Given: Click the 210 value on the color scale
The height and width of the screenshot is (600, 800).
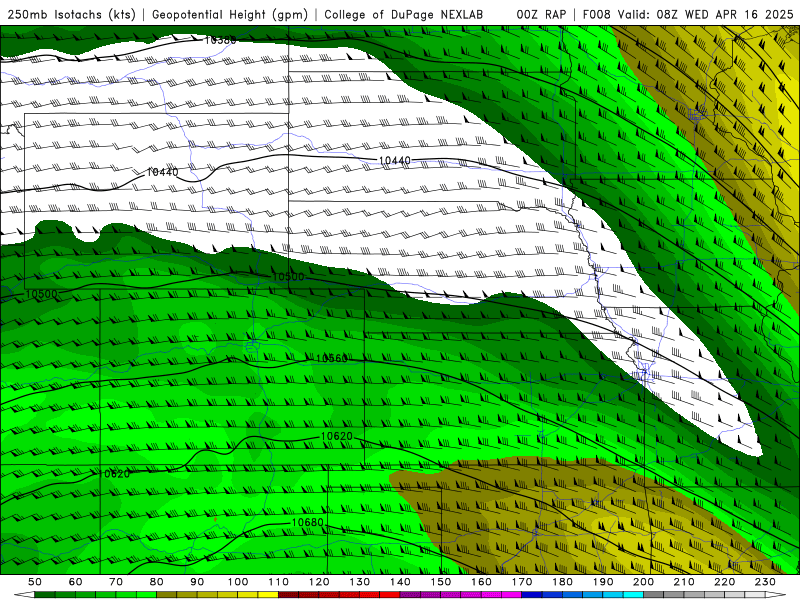Looking at the screenshot, I should click(x=685, y=582).
